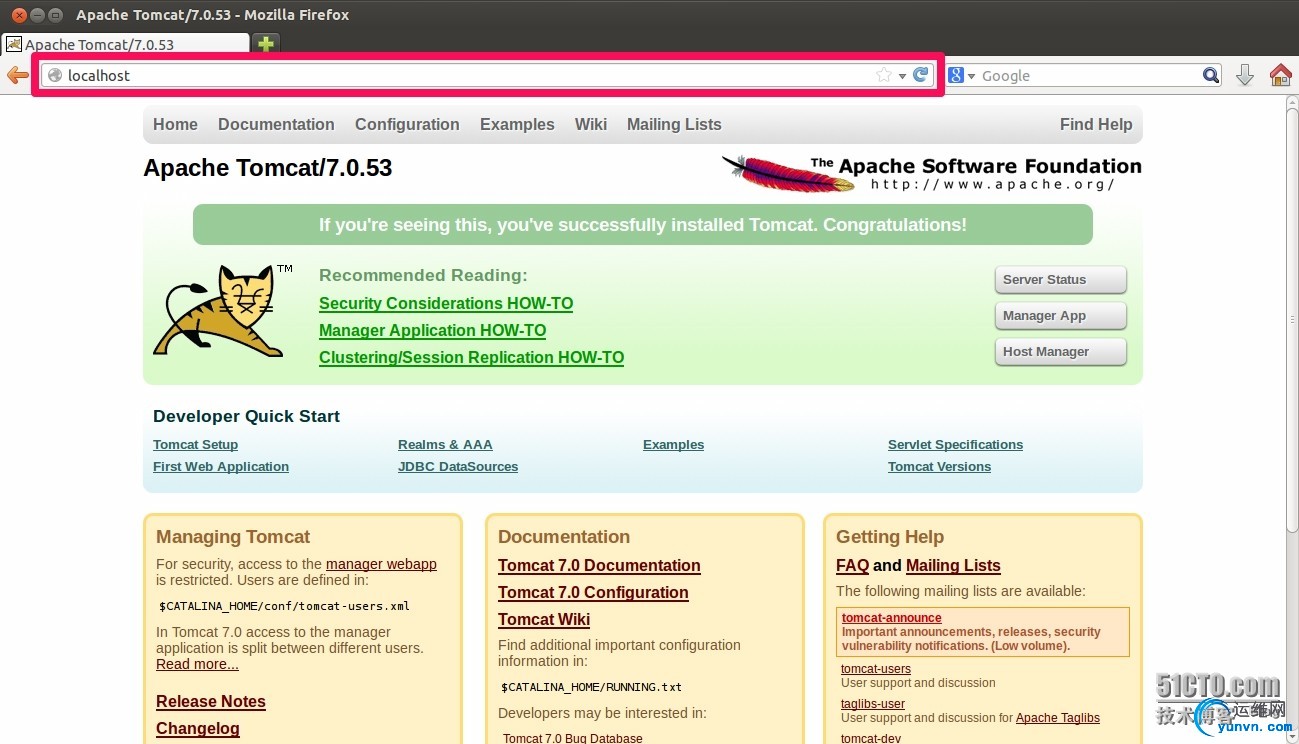The height and width of the screenshot is (744, 1299).
Task: Open Clustering/Session Replication HOW-TO link
Action: point(471,357)
